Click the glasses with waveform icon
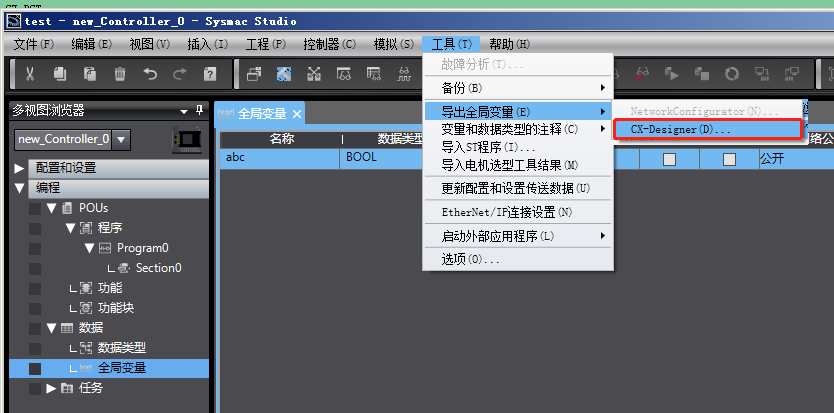834x413 pixels. [x=405, y=74]
